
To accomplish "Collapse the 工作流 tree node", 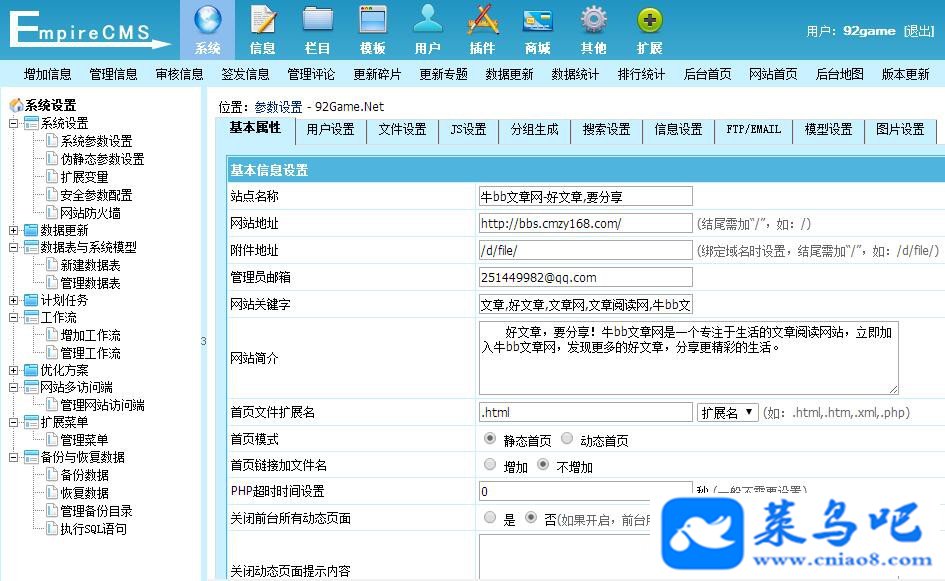I will tap(13, 317).
